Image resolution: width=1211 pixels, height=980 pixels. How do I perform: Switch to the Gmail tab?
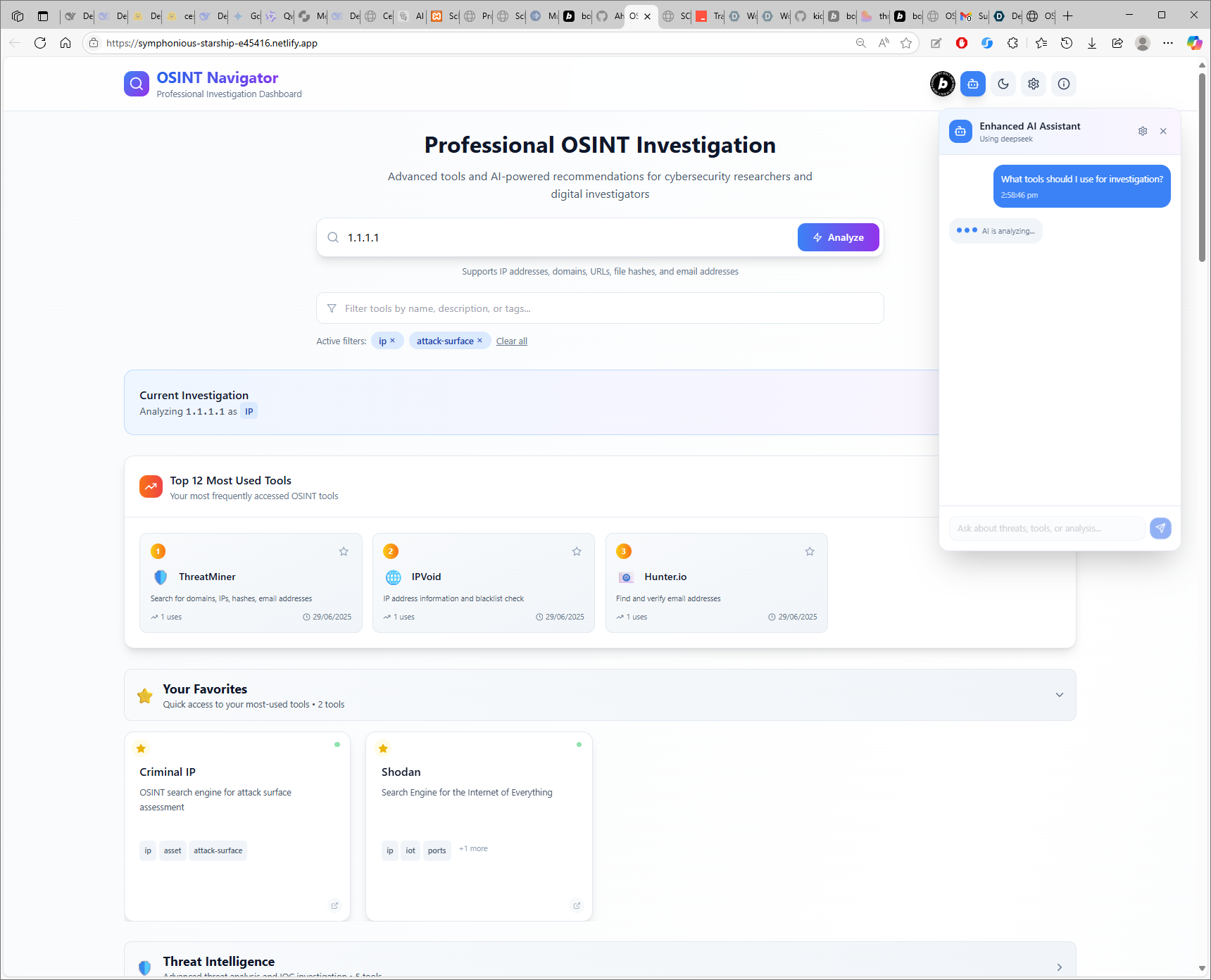pos(974,15)
